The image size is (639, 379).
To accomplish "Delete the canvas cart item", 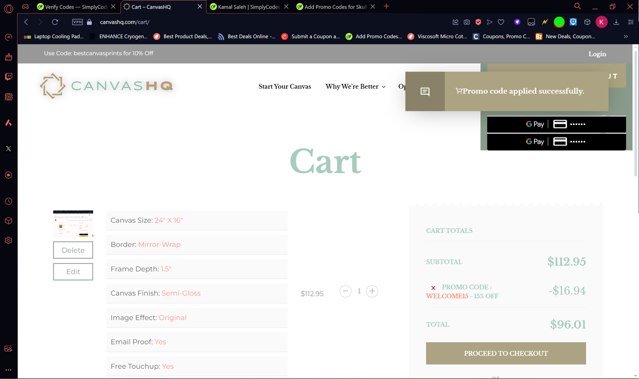I will pos(73,250).
